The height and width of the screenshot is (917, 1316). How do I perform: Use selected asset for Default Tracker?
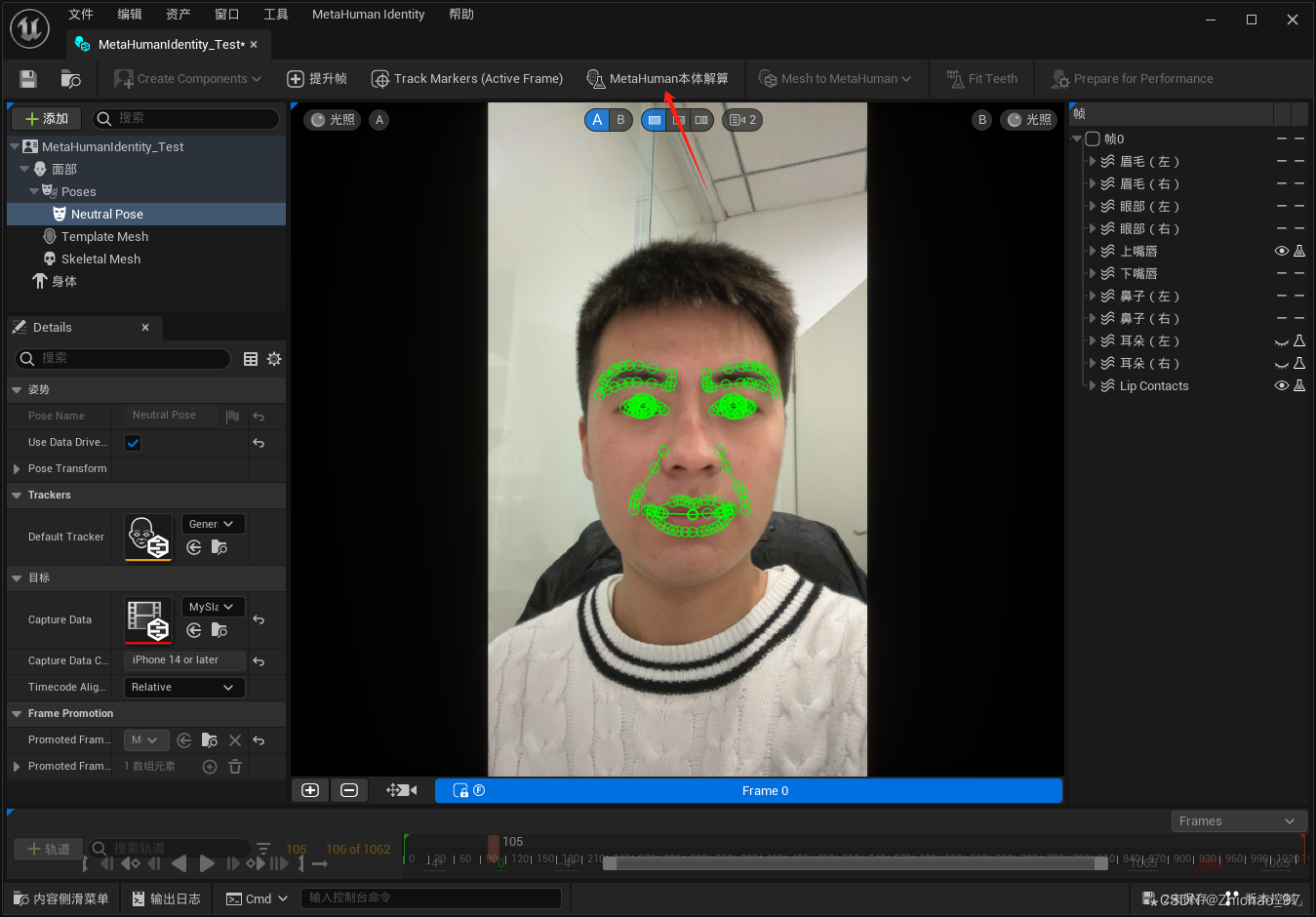194,548
